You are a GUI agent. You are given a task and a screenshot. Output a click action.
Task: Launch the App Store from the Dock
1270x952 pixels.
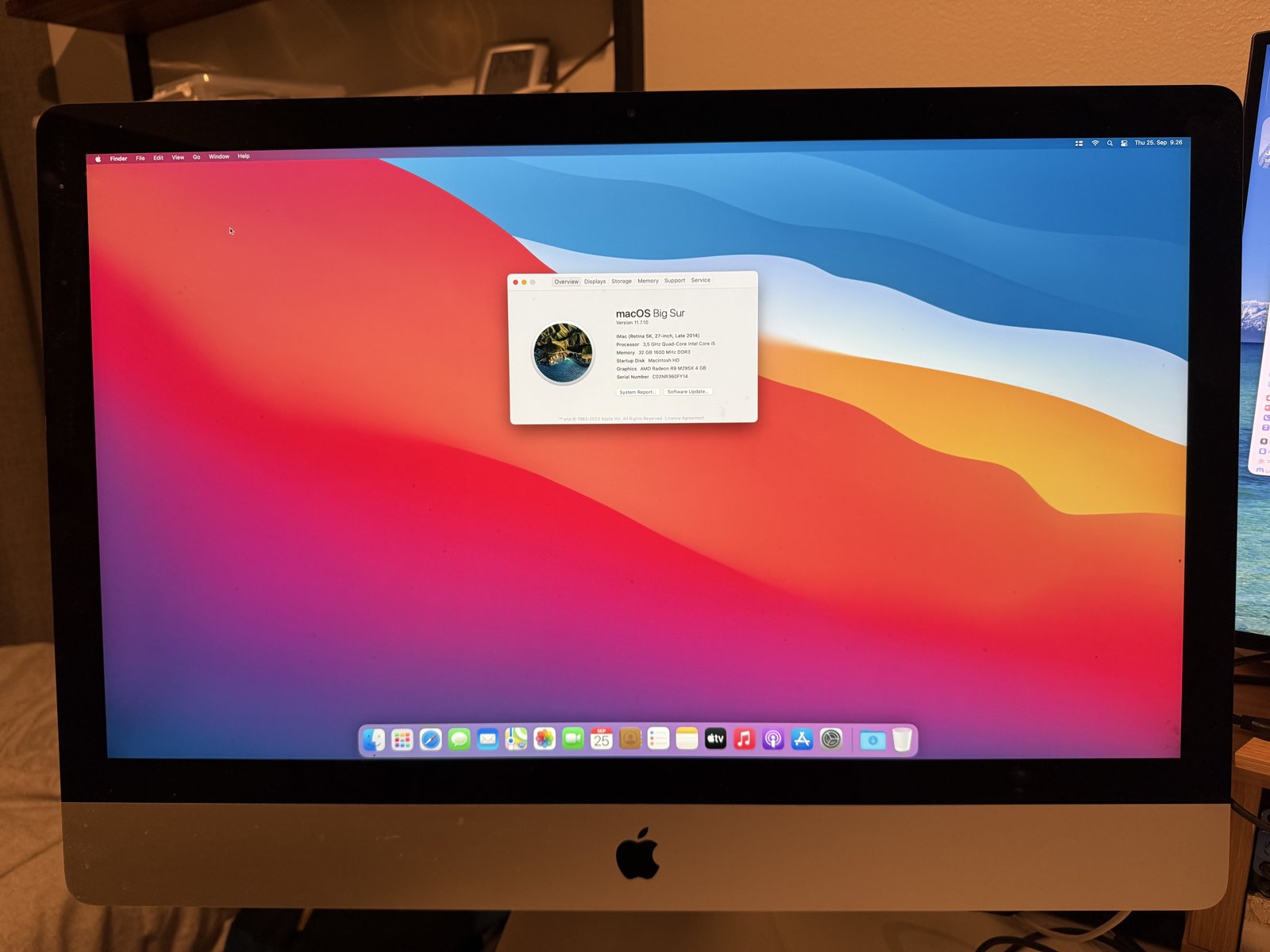(802, 739)
